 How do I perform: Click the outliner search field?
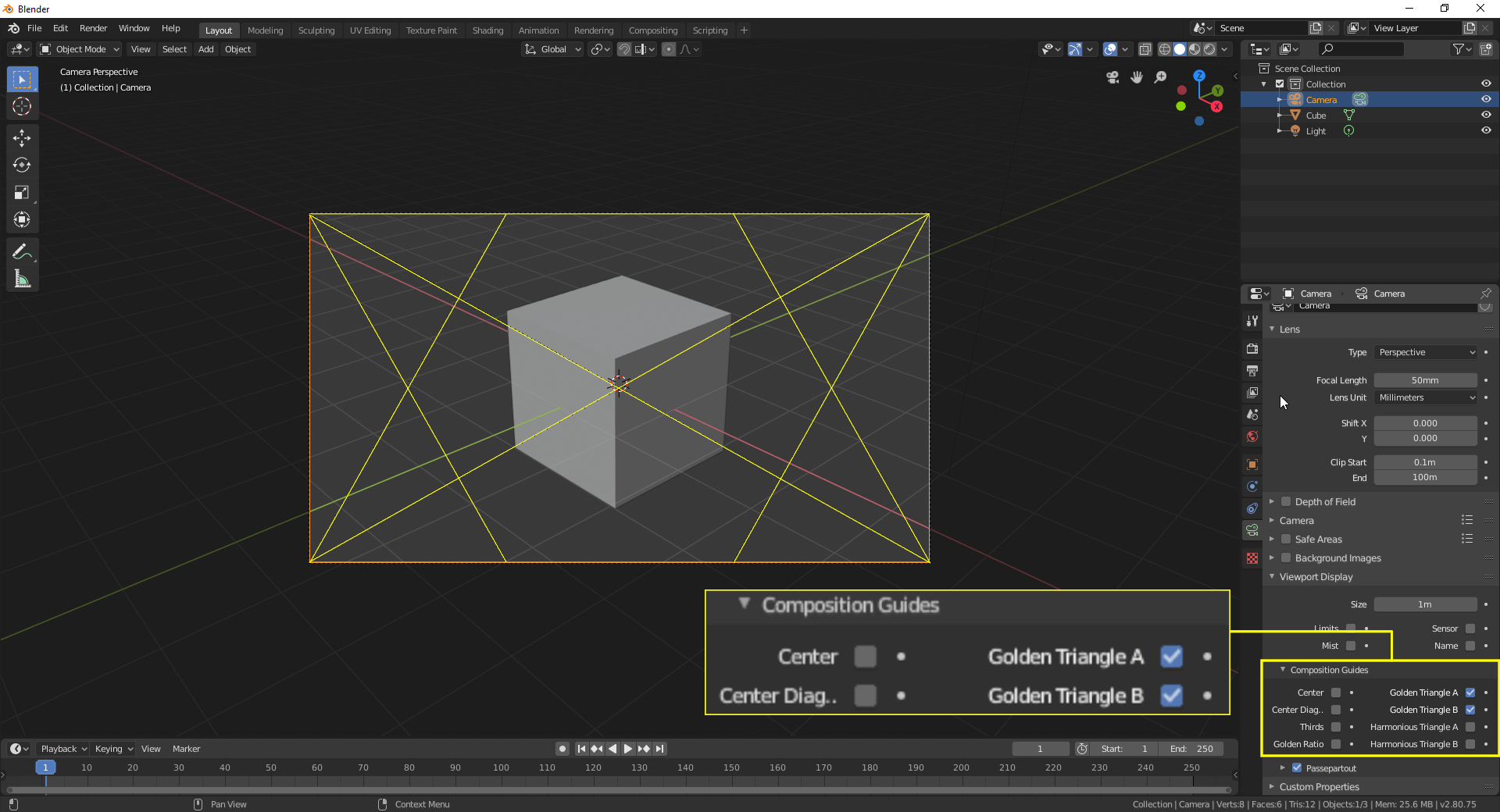(x=1361, y=49)
